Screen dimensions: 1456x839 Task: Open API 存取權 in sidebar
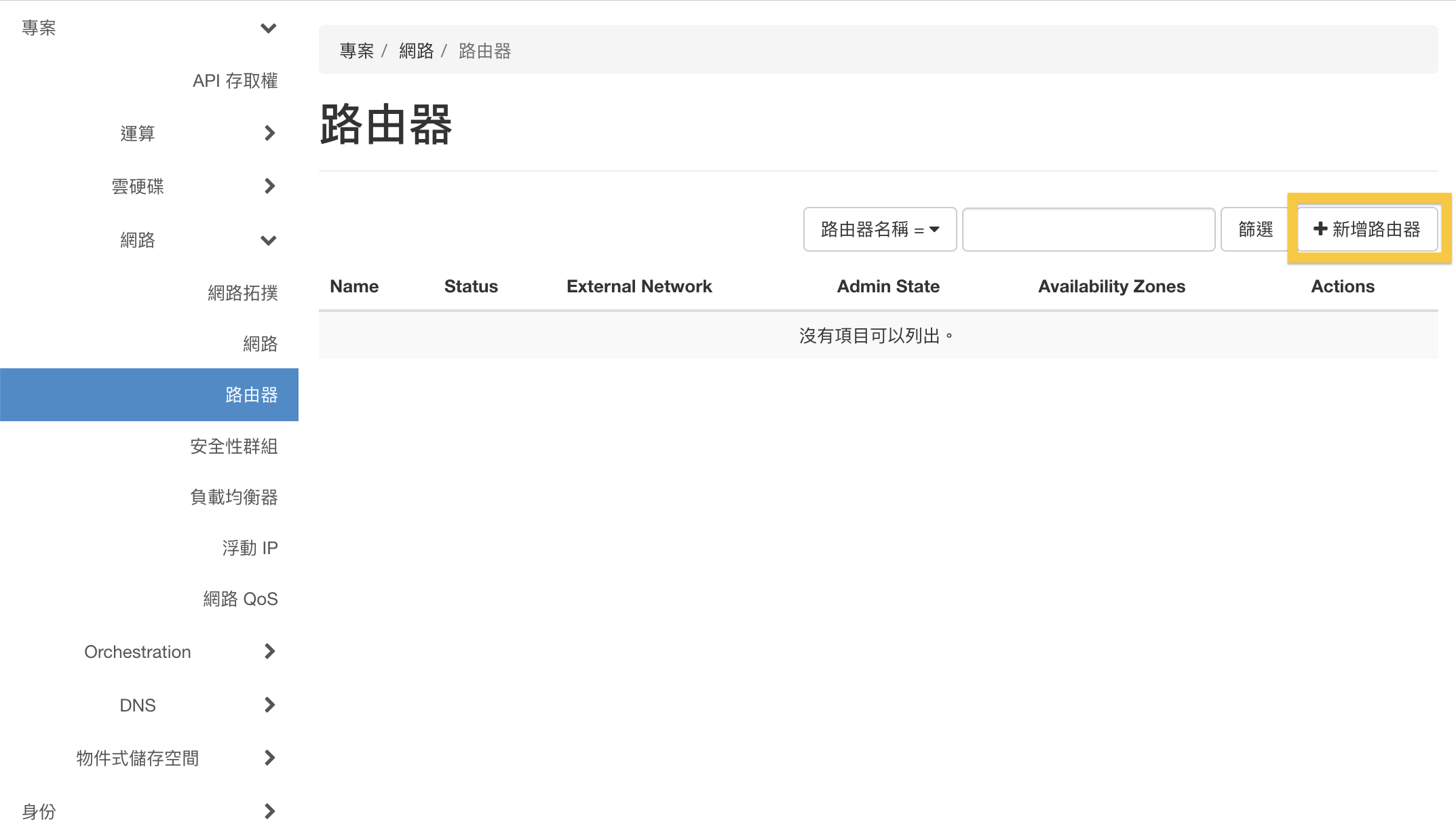235,81
